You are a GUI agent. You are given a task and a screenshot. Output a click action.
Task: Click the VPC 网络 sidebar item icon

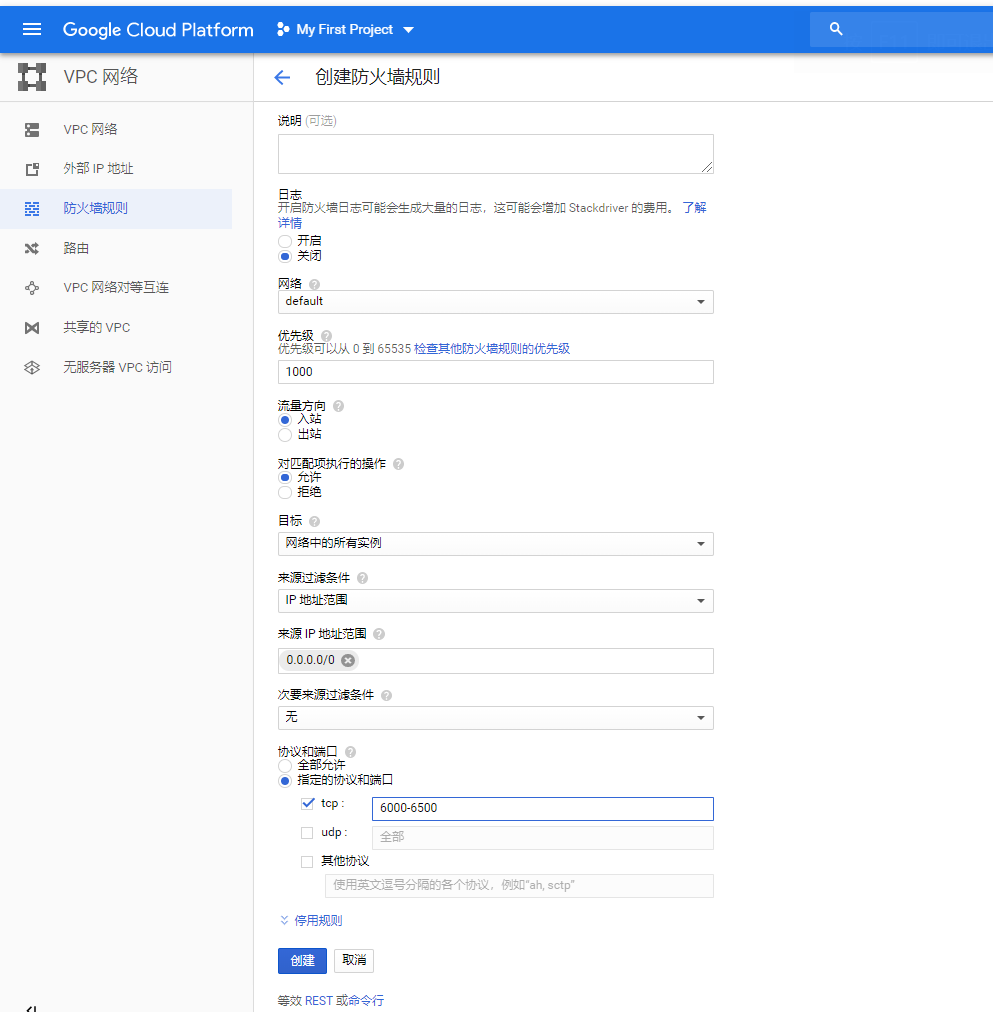(32, 130)
